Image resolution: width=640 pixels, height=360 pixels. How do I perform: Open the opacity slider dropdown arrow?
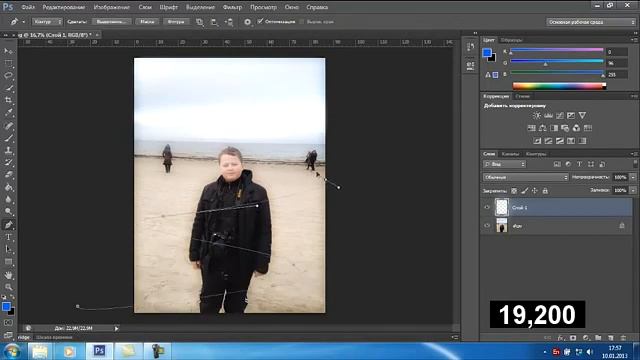tap(633, 177)
